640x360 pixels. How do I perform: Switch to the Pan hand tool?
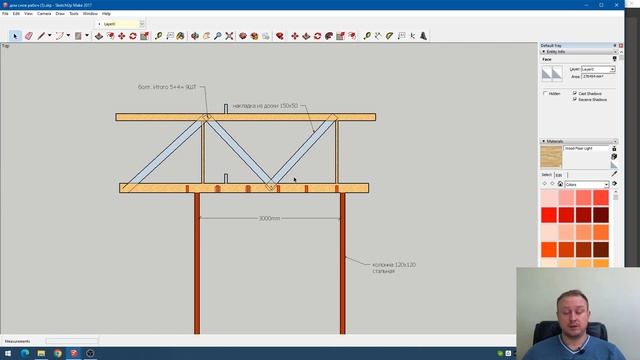point(207,36)
